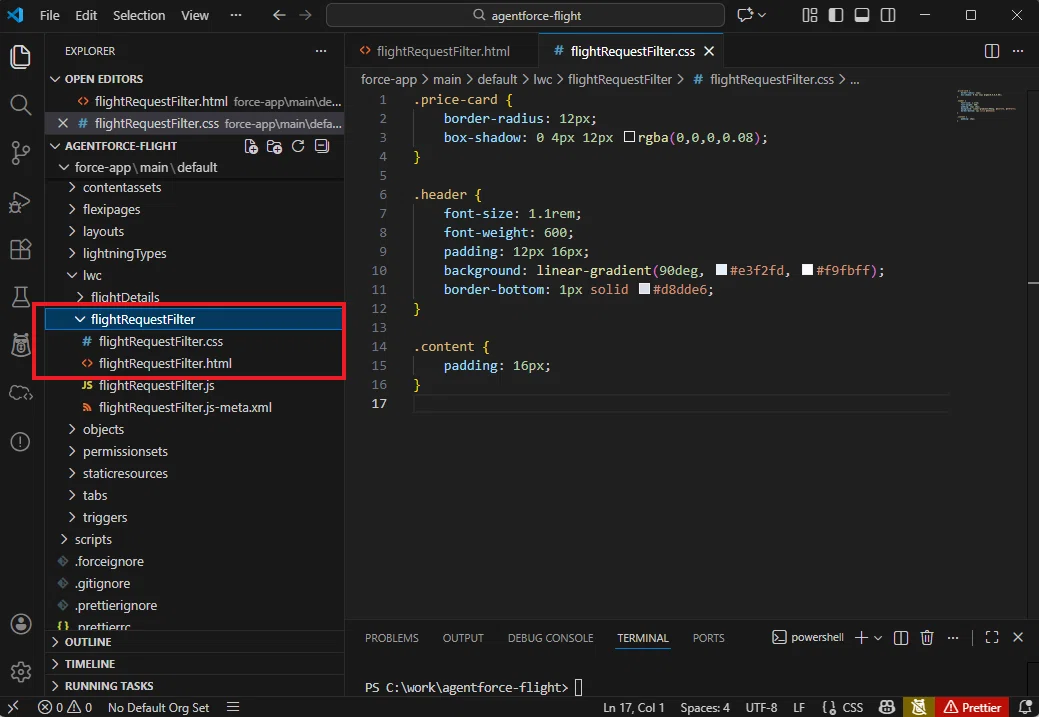This screenshot has width=1039, height=717.
Task: Kill terminal with trash icon
Action: (927, 637)
